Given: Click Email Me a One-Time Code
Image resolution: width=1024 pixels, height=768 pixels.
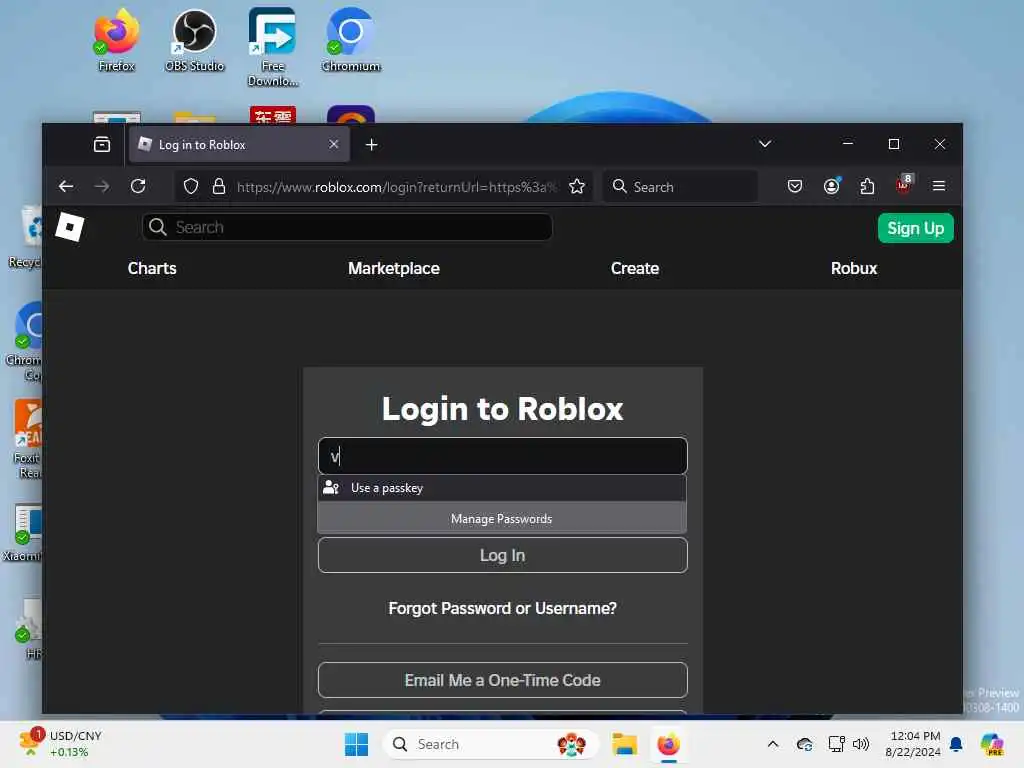Looking at the screenshot, I should (x=502, y=680).
